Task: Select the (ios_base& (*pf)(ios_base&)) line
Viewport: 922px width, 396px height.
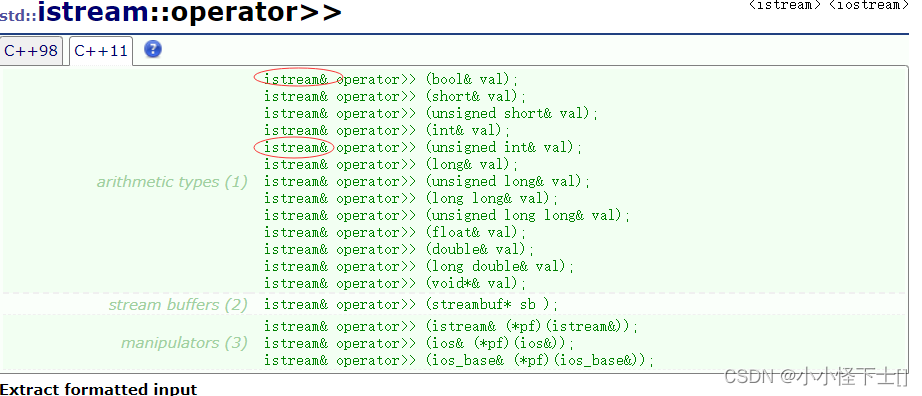Action: coord(459,360)
